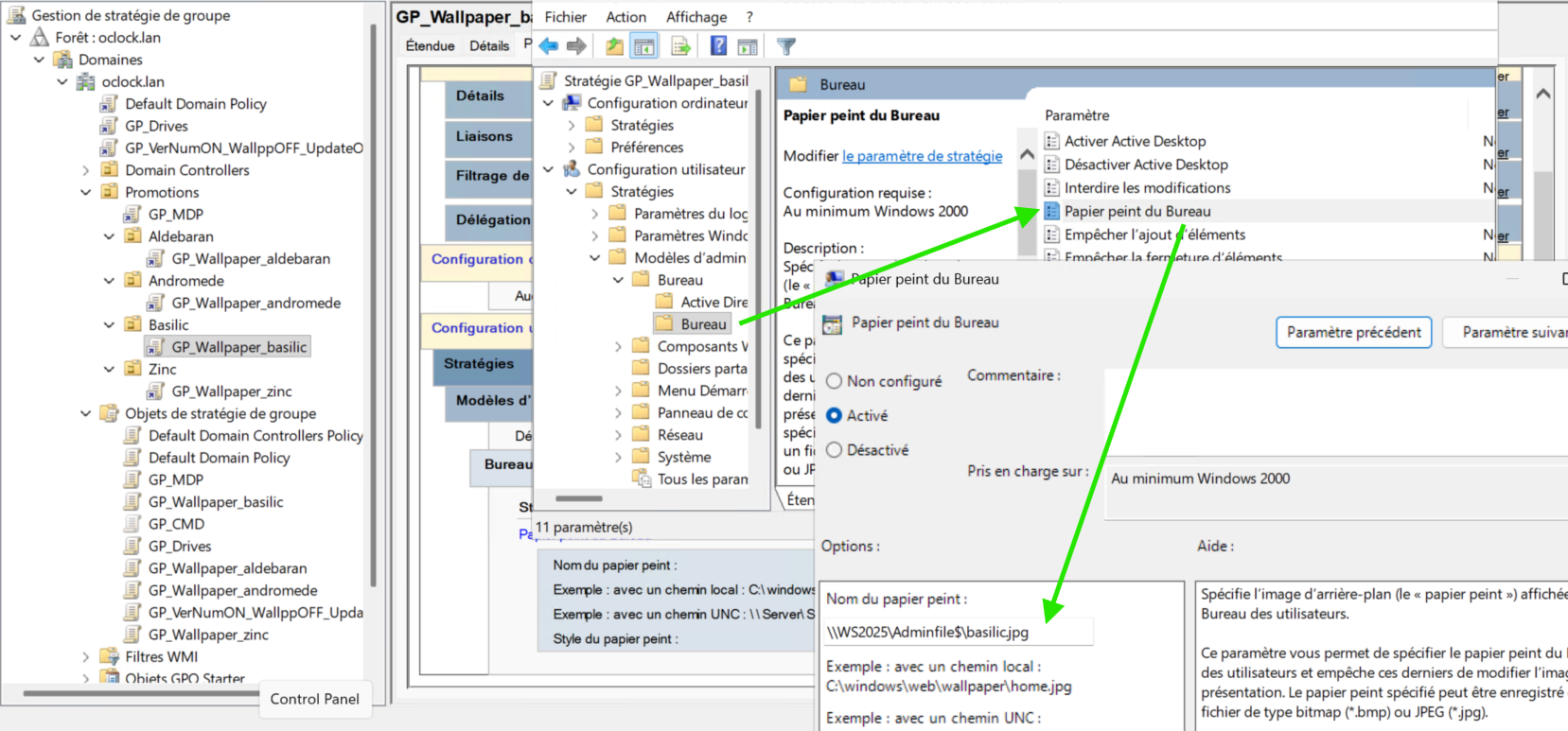Select the GP_Wallpaper_zinc GPO link under Zinc

coord(231,392)
